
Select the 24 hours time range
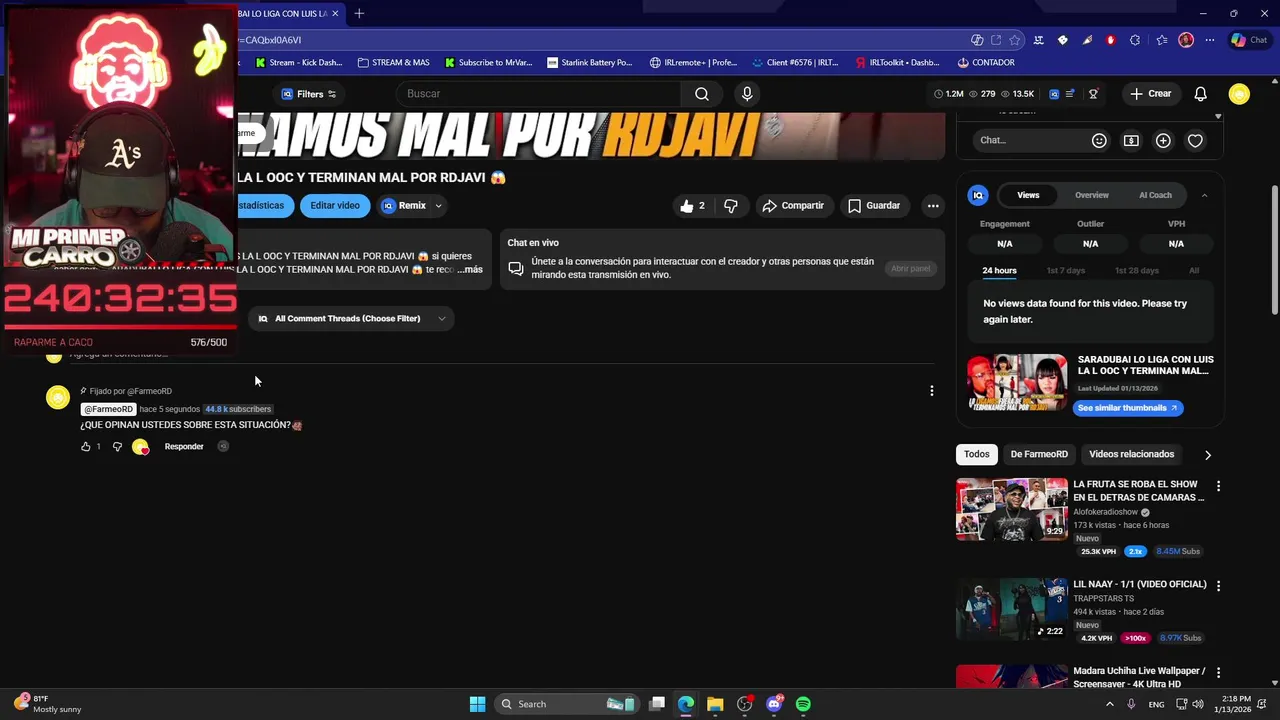[x=999, y=271]
